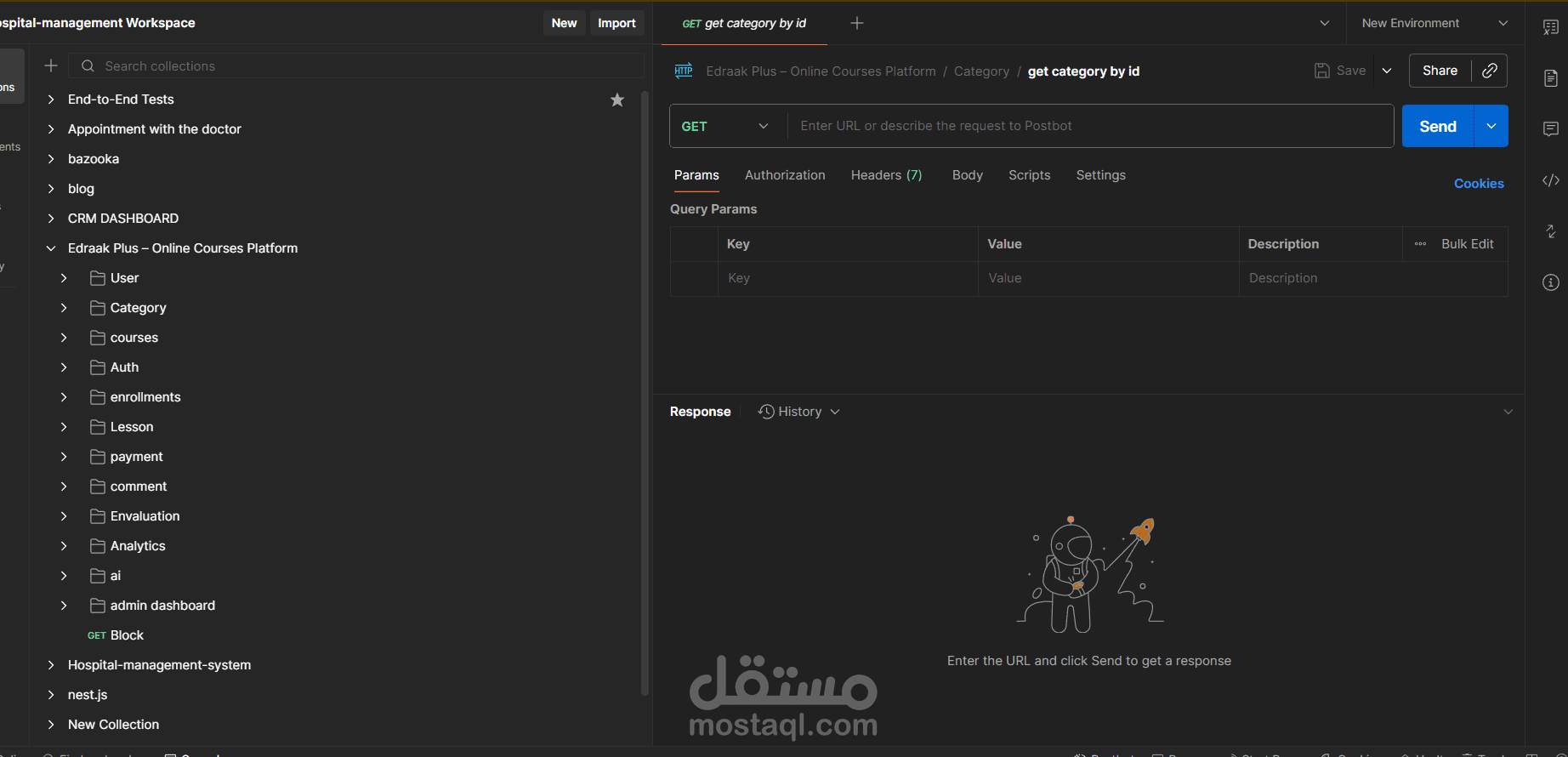Click the three-dots icon in the params table header
Viewport: 1568px width, 757px height.
tap(1420, 244)
